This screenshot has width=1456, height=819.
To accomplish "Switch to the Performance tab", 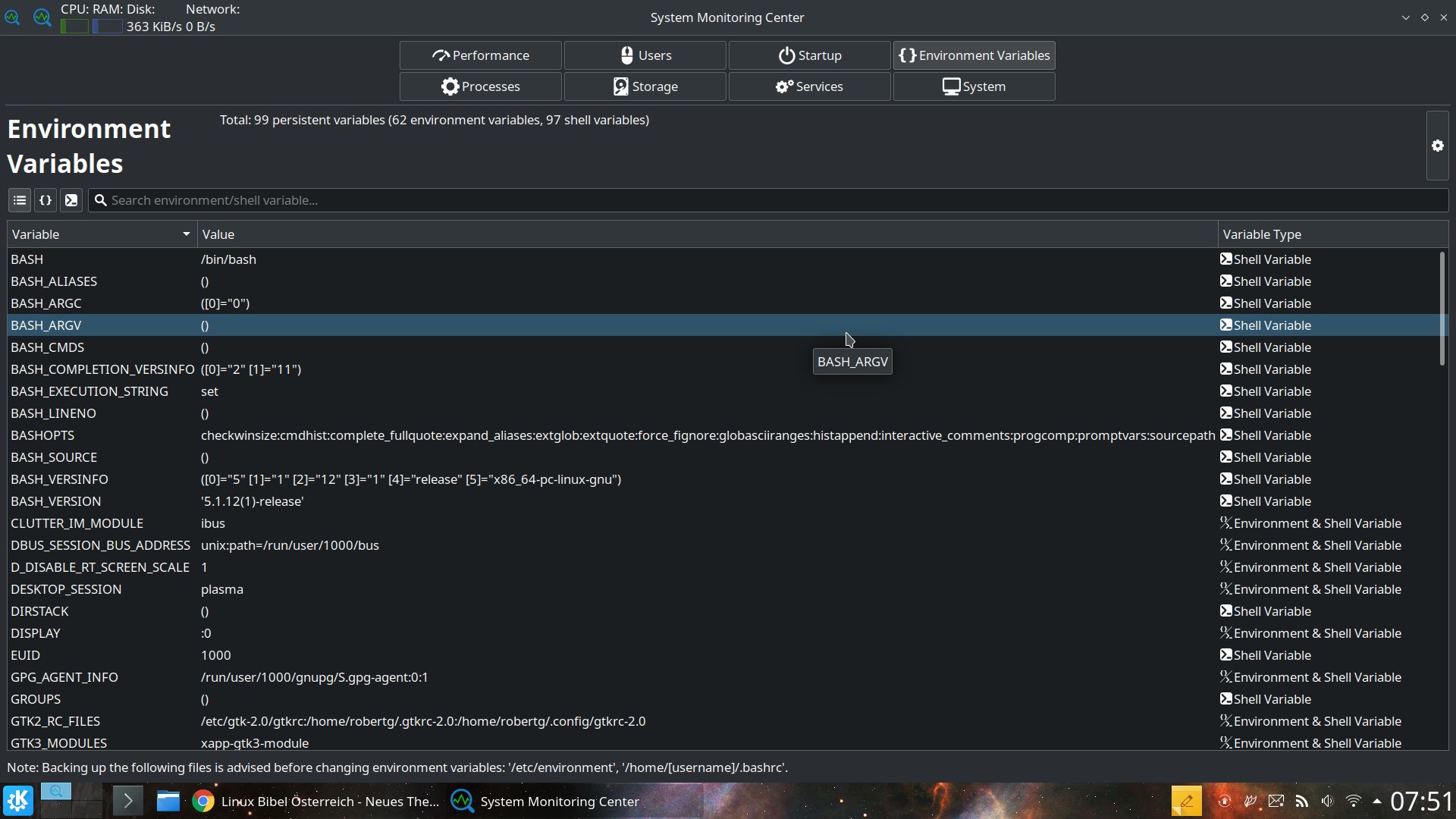I will click(x=479, y=55).
